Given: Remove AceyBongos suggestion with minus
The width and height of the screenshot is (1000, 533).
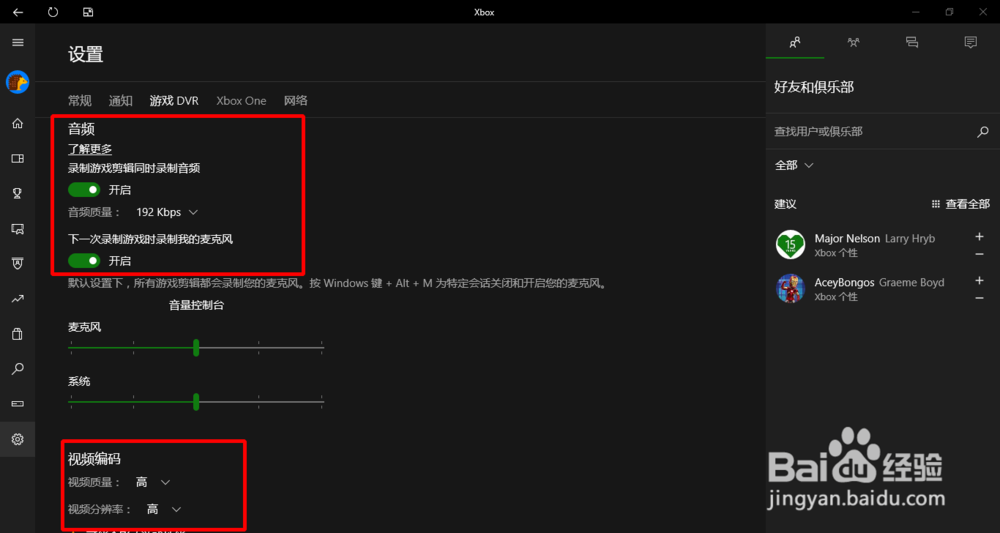Looking at the screenshot, I should [x=980, y=298].
